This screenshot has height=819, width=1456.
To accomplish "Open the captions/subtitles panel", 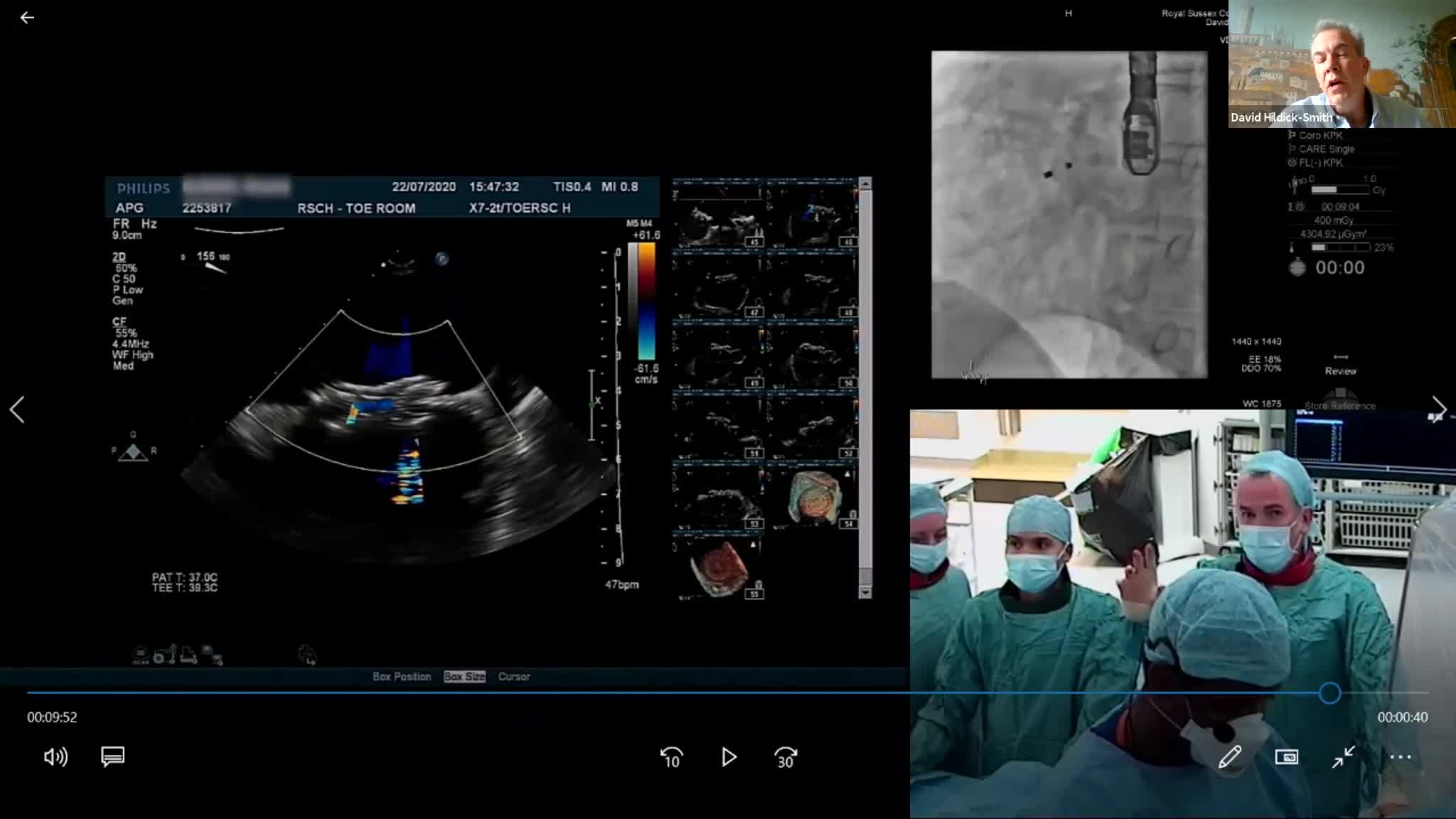I will pos(113,756).
